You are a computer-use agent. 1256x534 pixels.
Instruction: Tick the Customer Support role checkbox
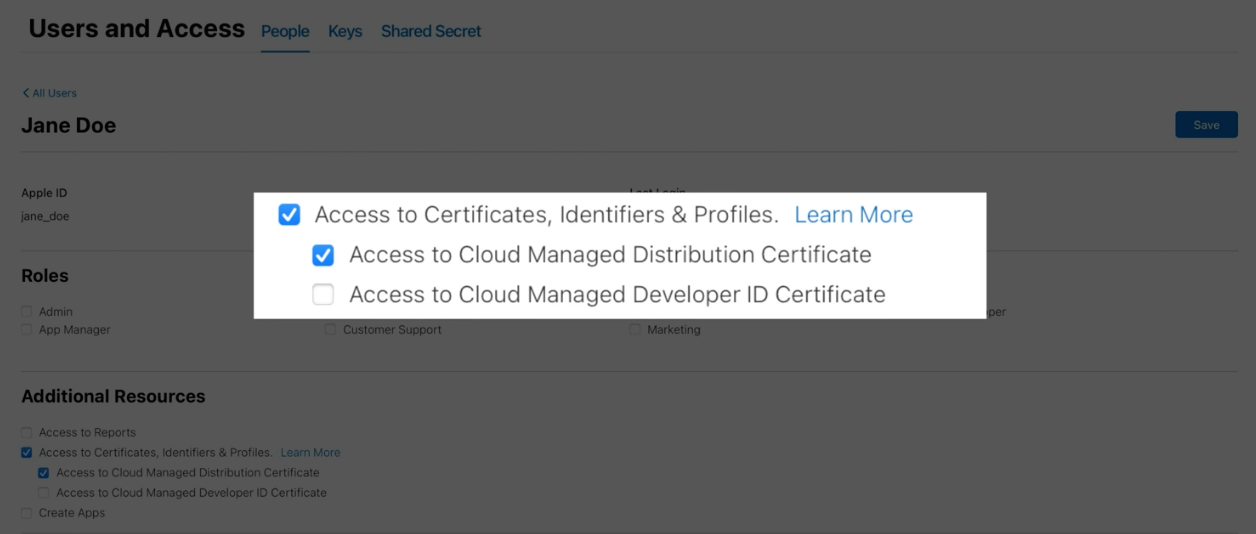point(330,330)
